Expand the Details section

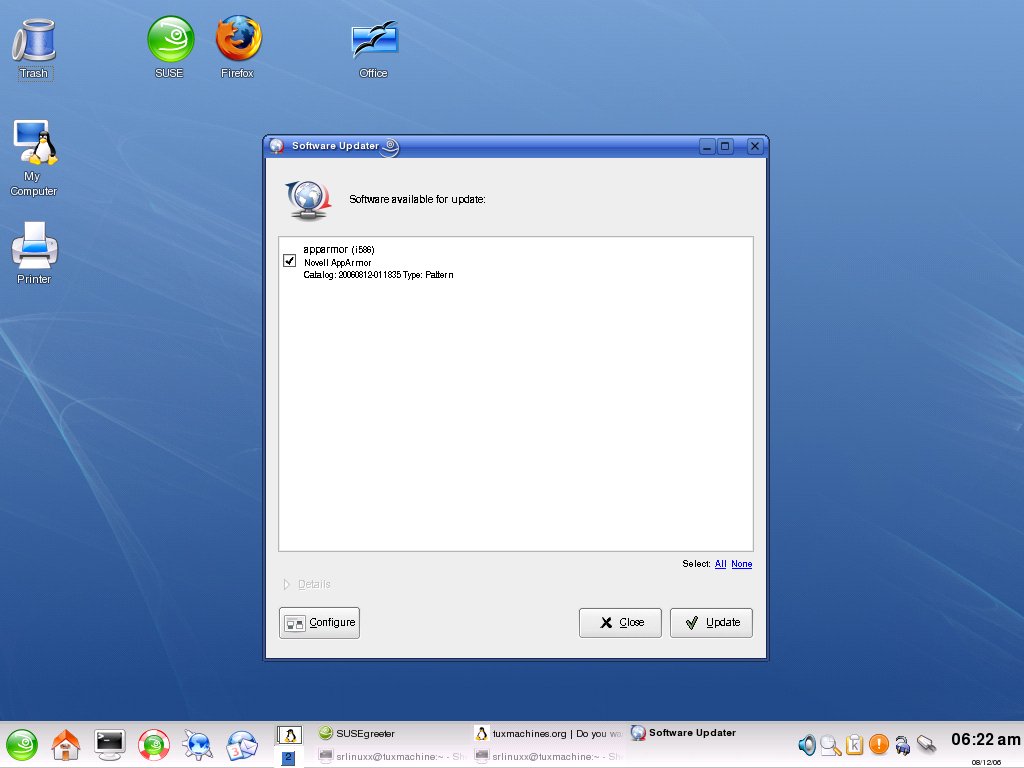pos(307,584)
